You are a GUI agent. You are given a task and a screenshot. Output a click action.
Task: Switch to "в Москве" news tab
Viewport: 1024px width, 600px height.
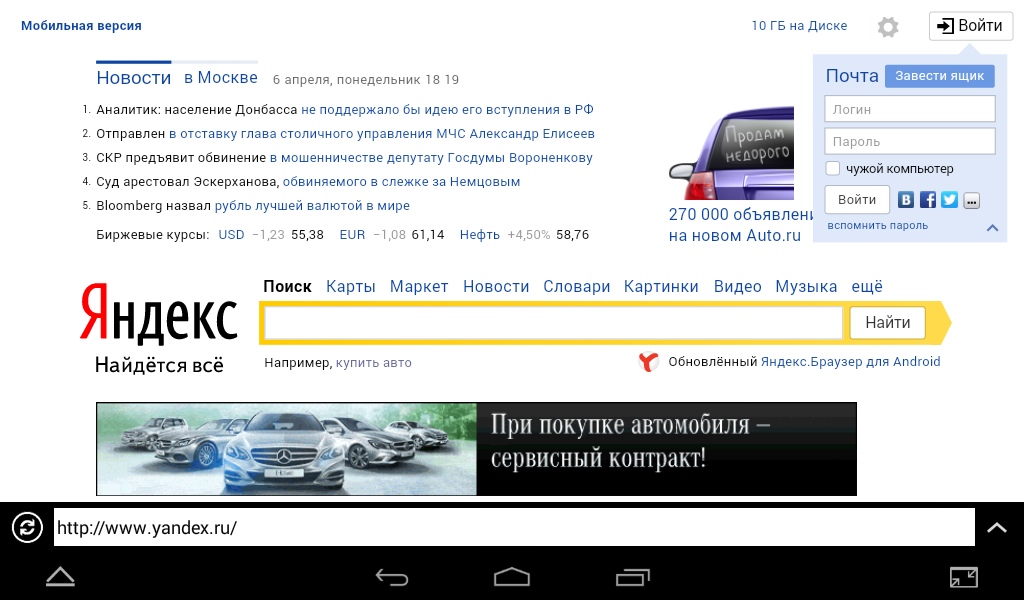(221, 78)
